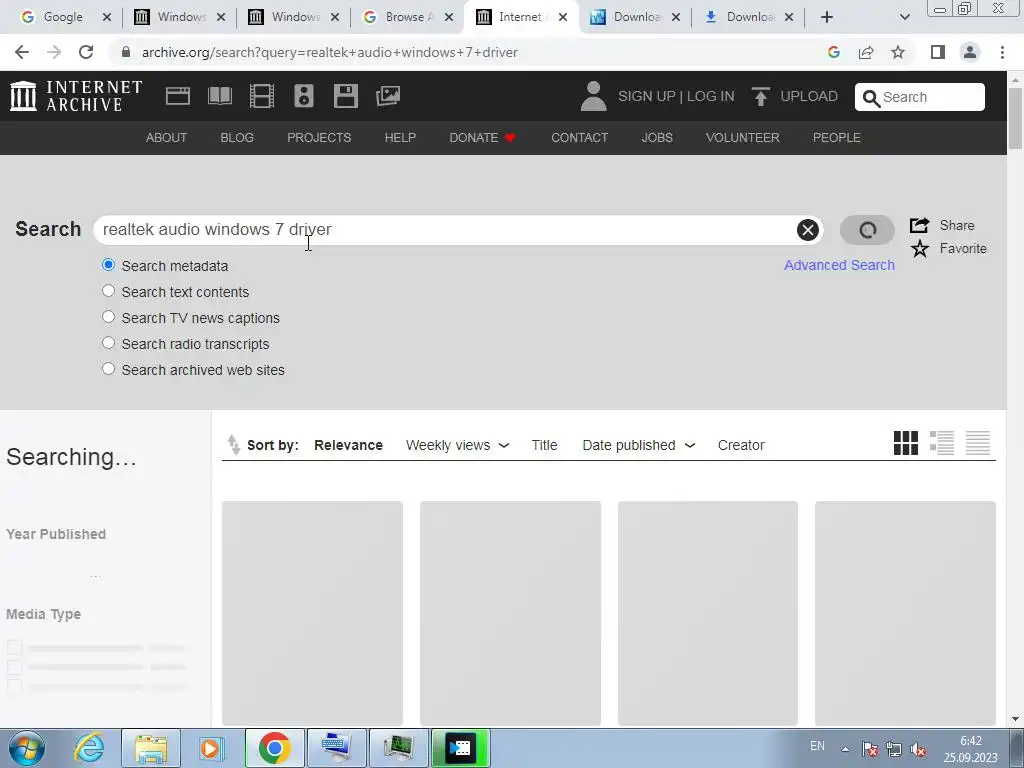
Task: Clear the search query with X button
Action: pyautogui.click(x=808, y=230)
